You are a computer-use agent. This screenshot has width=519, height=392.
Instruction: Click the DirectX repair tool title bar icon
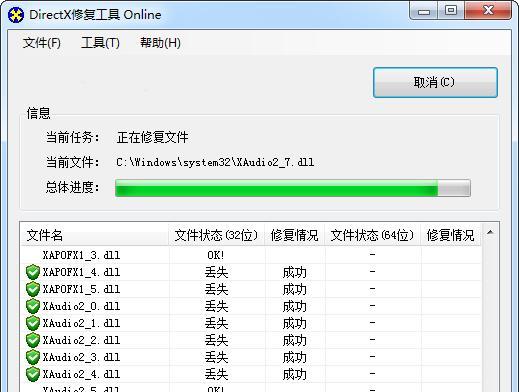[15, 15]
